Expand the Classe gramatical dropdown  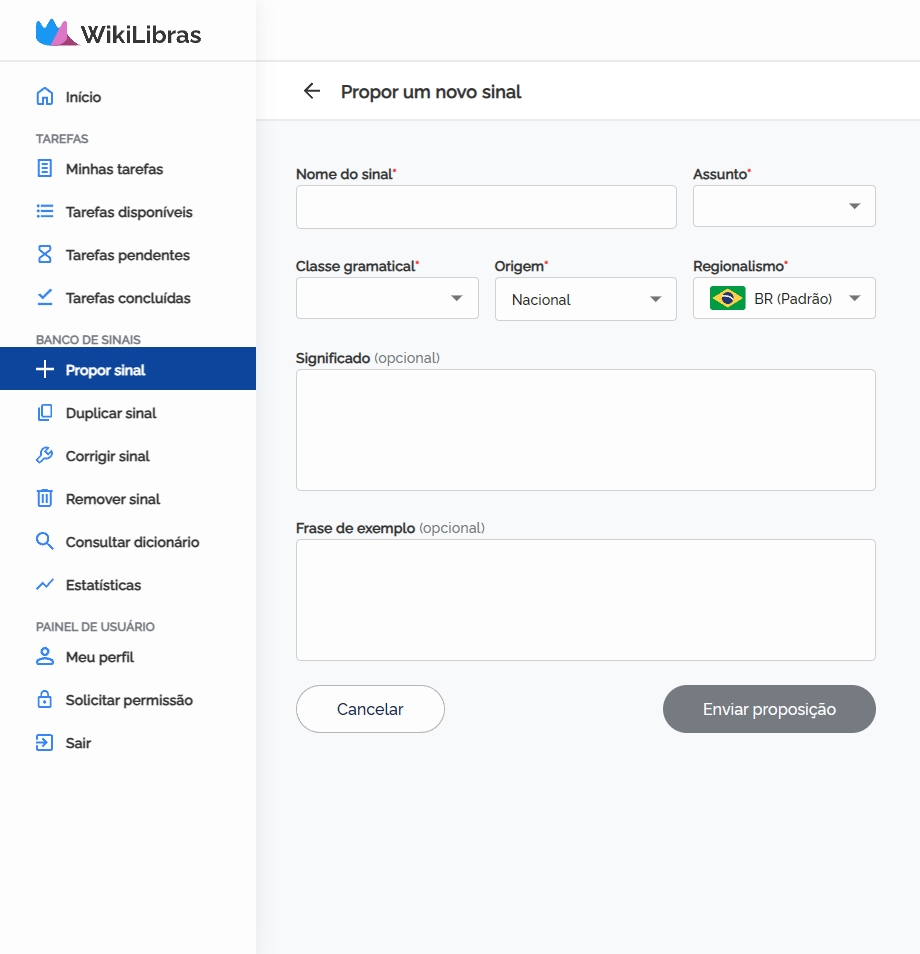point(387,298)
